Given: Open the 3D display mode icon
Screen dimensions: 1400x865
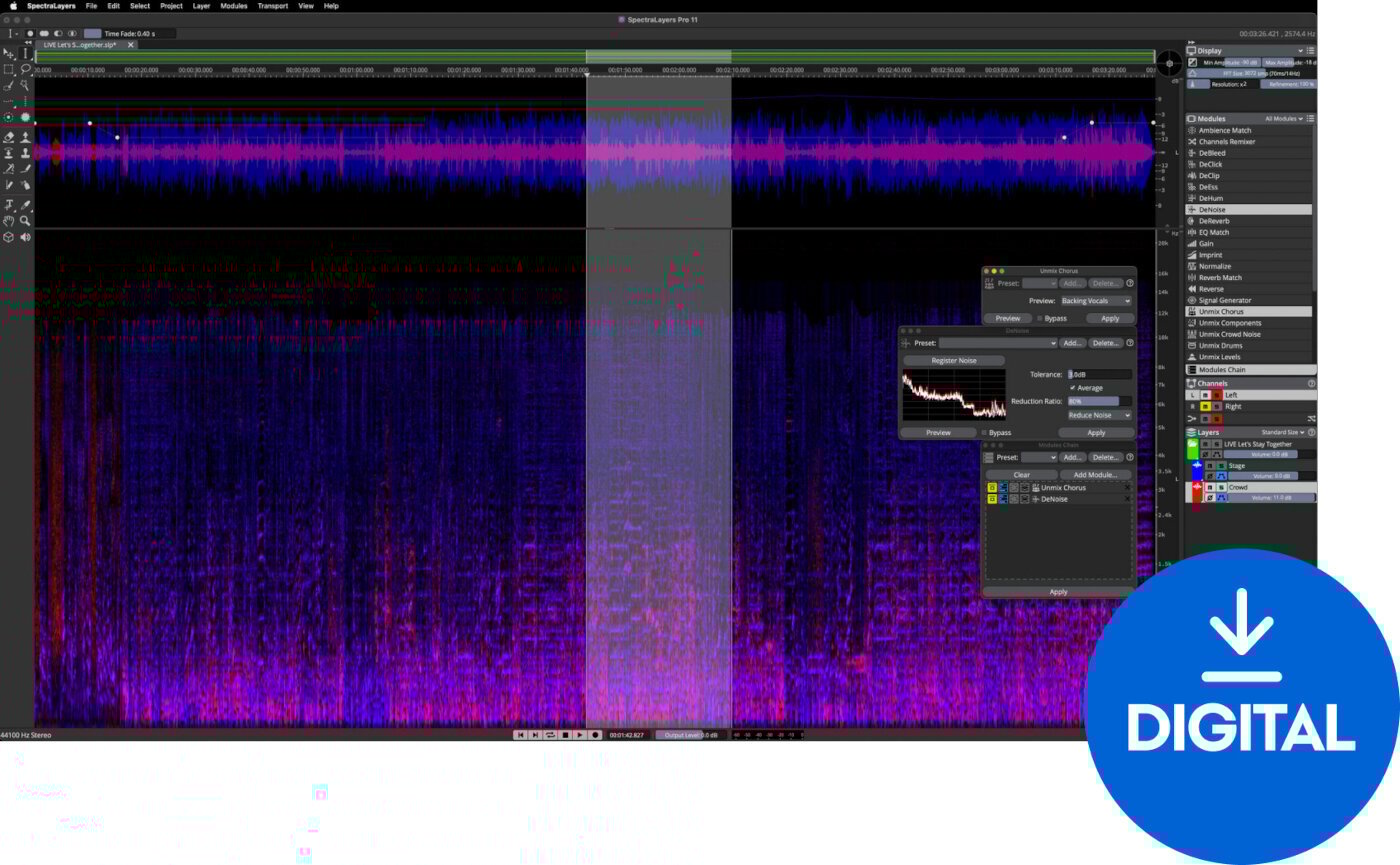Looking at the screenshot, I should pos(10,237).
